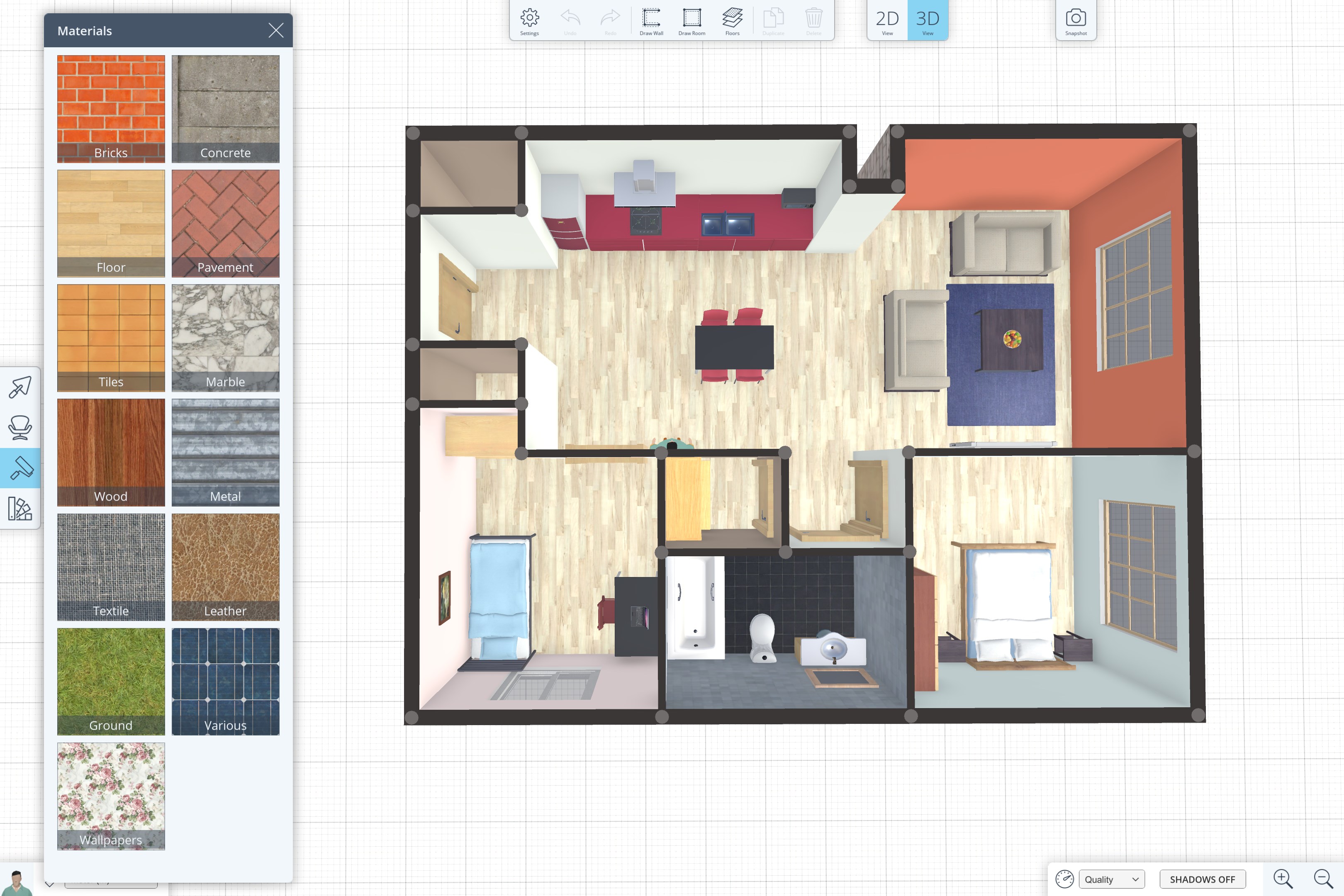Select the Draw Wall tool
The width and height of the screenshot is (1344, 896).
point(651,22)
